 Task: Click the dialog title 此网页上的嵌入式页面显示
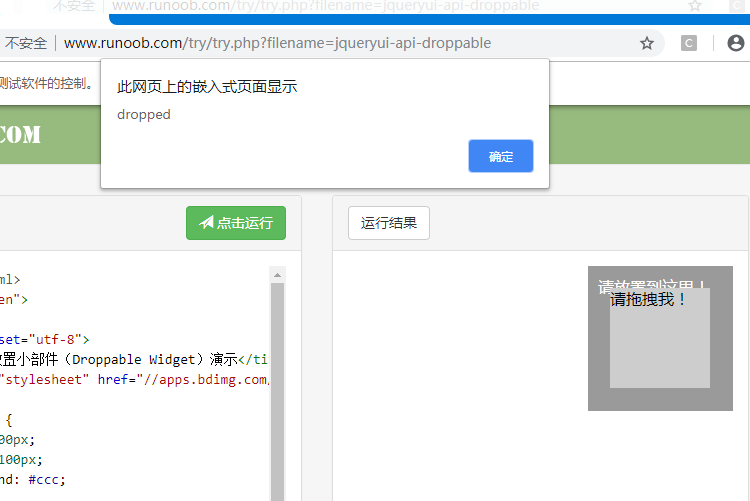coord(207,87)
